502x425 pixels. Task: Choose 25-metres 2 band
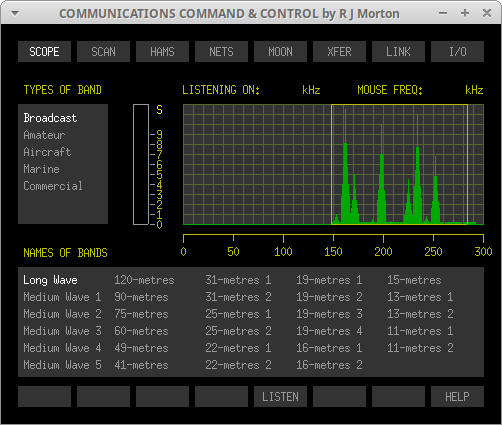[x=238, y=331]
